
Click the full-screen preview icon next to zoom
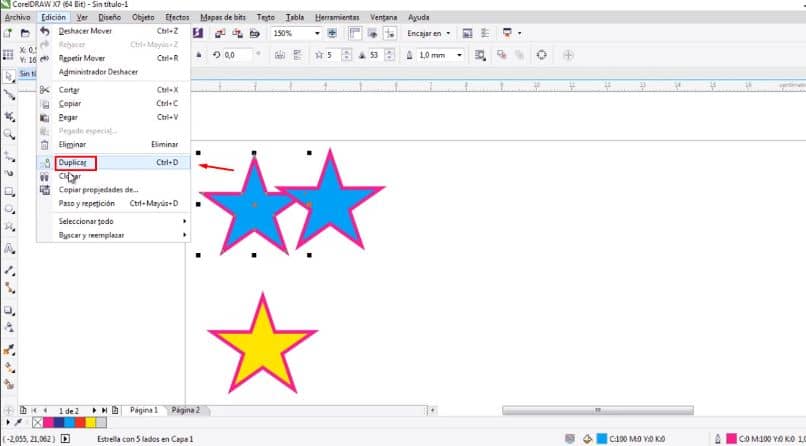point(332,33)
